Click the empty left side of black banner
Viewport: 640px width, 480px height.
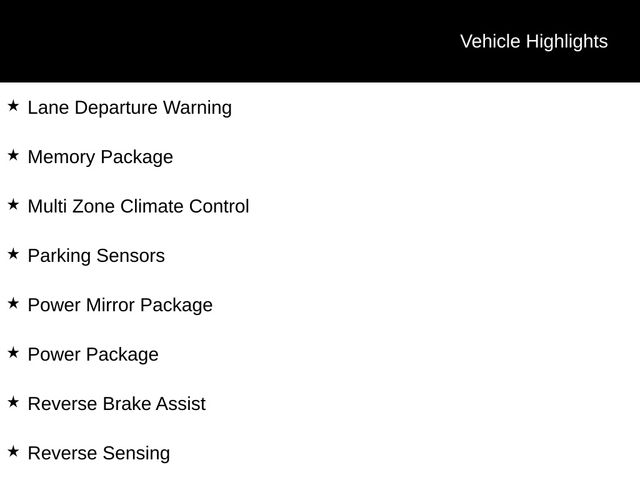coord(150,41)
